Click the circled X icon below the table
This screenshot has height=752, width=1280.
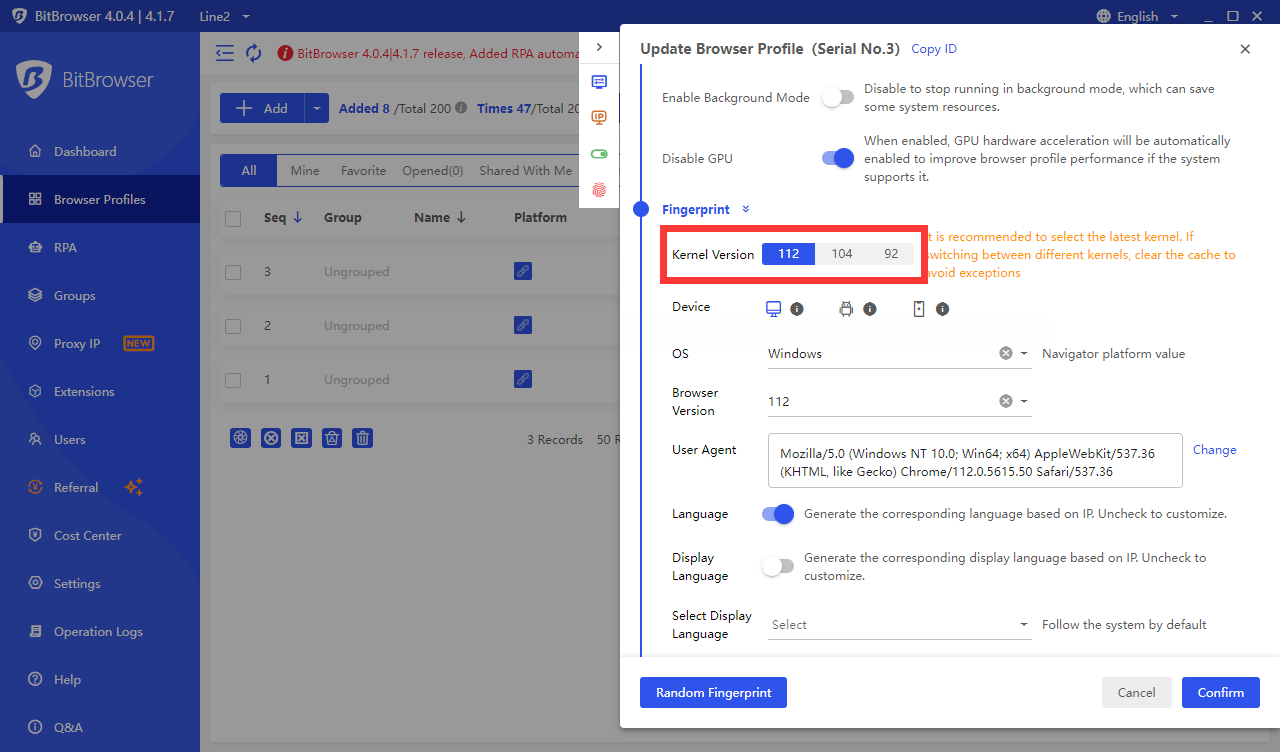pos(271,438)
